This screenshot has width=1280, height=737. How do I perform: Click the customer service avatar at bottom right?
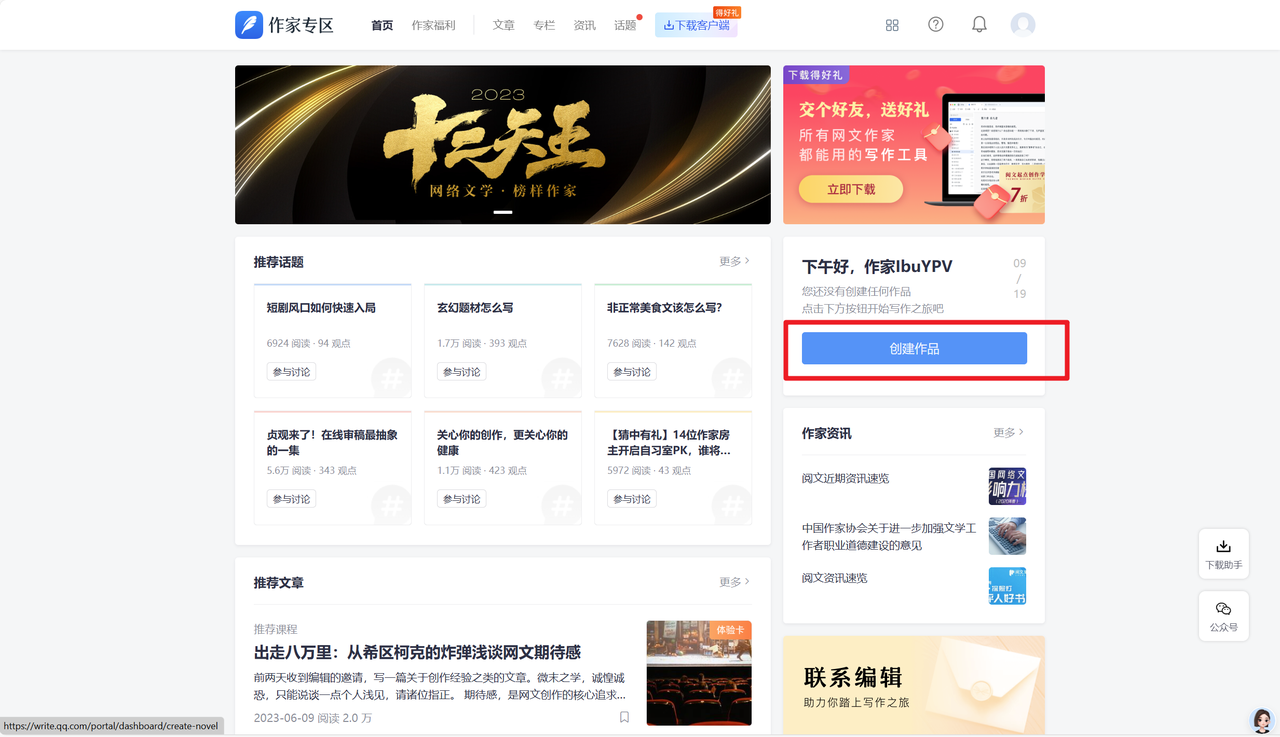[1261, 720]
